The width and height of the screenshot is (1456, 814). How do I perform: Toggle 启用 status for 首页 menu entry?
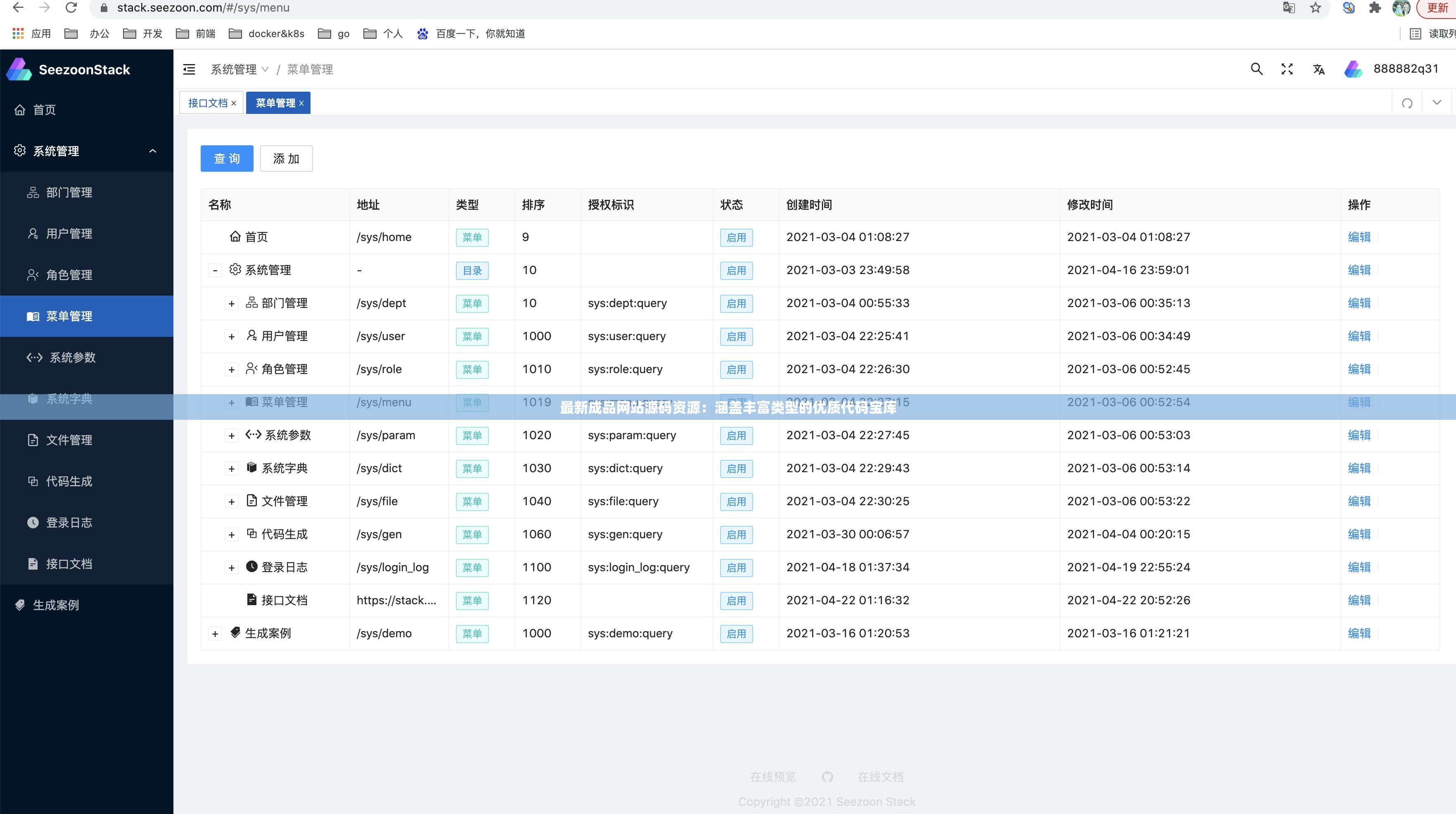(x=737, y=237)
